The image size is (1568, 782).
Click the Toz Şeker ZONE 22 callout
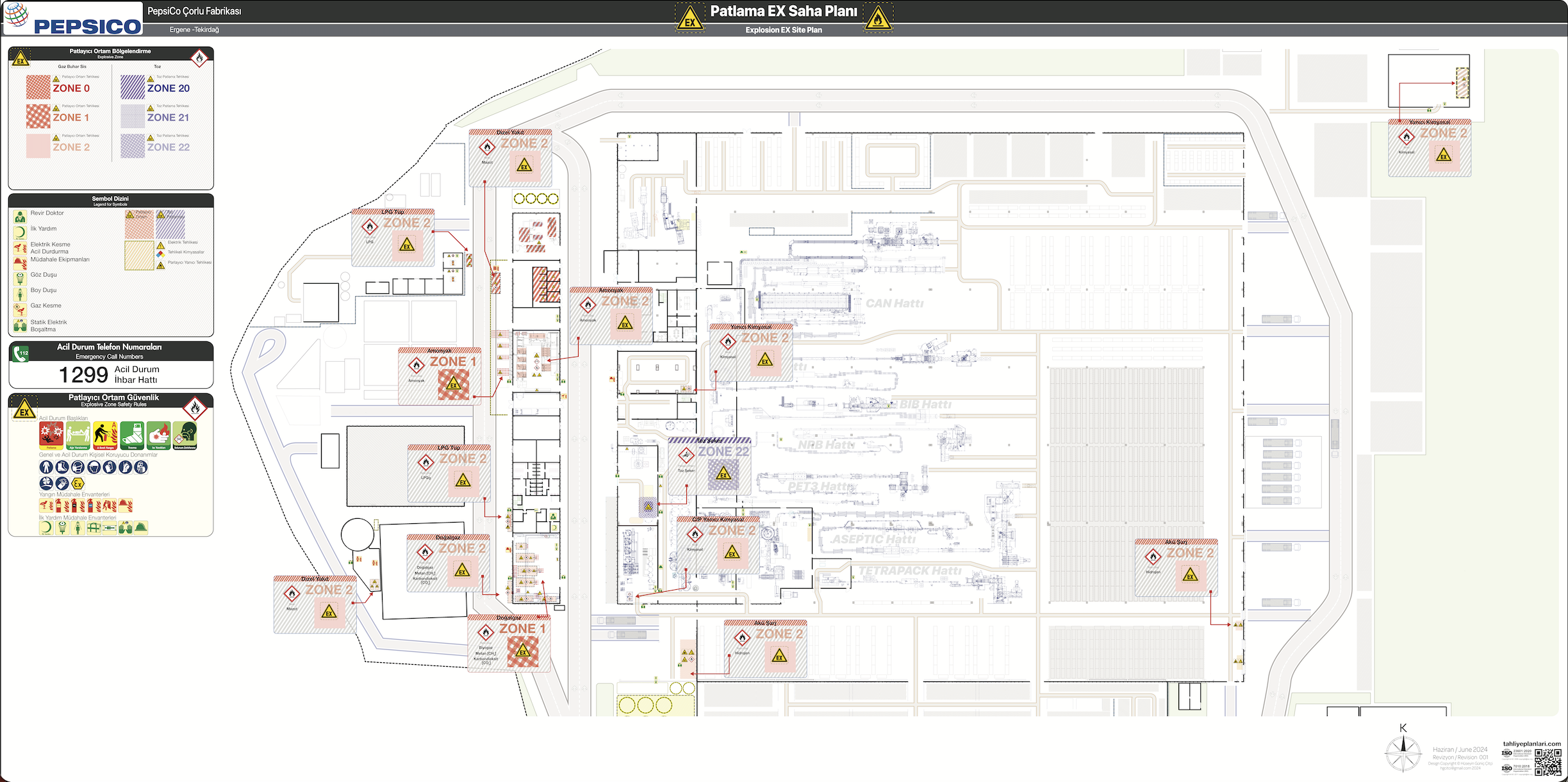pyautogui.click(x=709, y=466)
